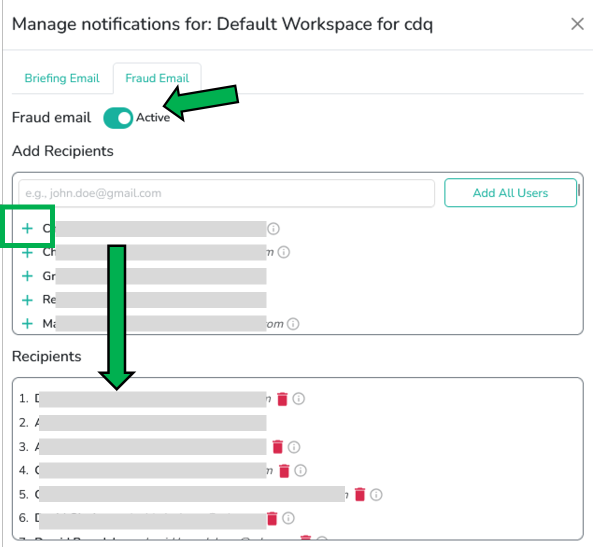Screen dimensions: 593x547
Task: Switch to the Briefing Email tab
Action: pyautogui.click(x=62, y=78)
